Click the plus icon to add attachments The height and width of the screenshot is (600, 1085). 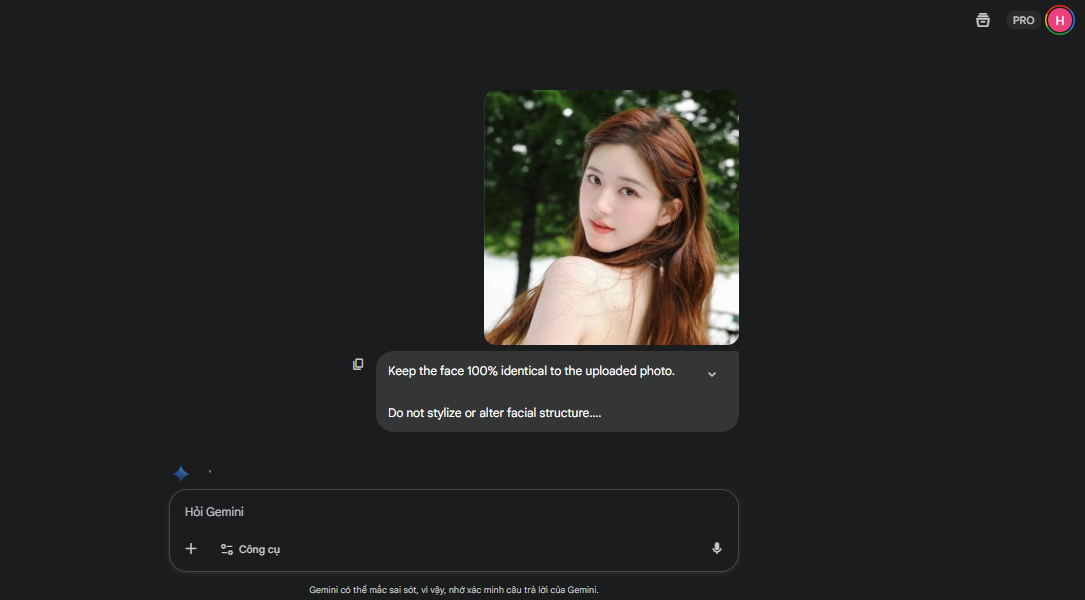pyautogui.click(x=191, y=548)
